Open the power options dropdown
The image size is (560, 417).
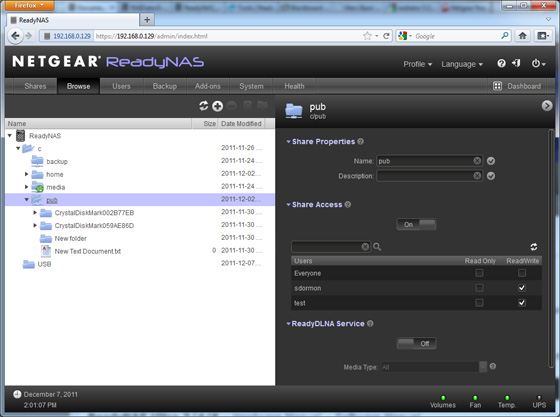tap(539, 64)
